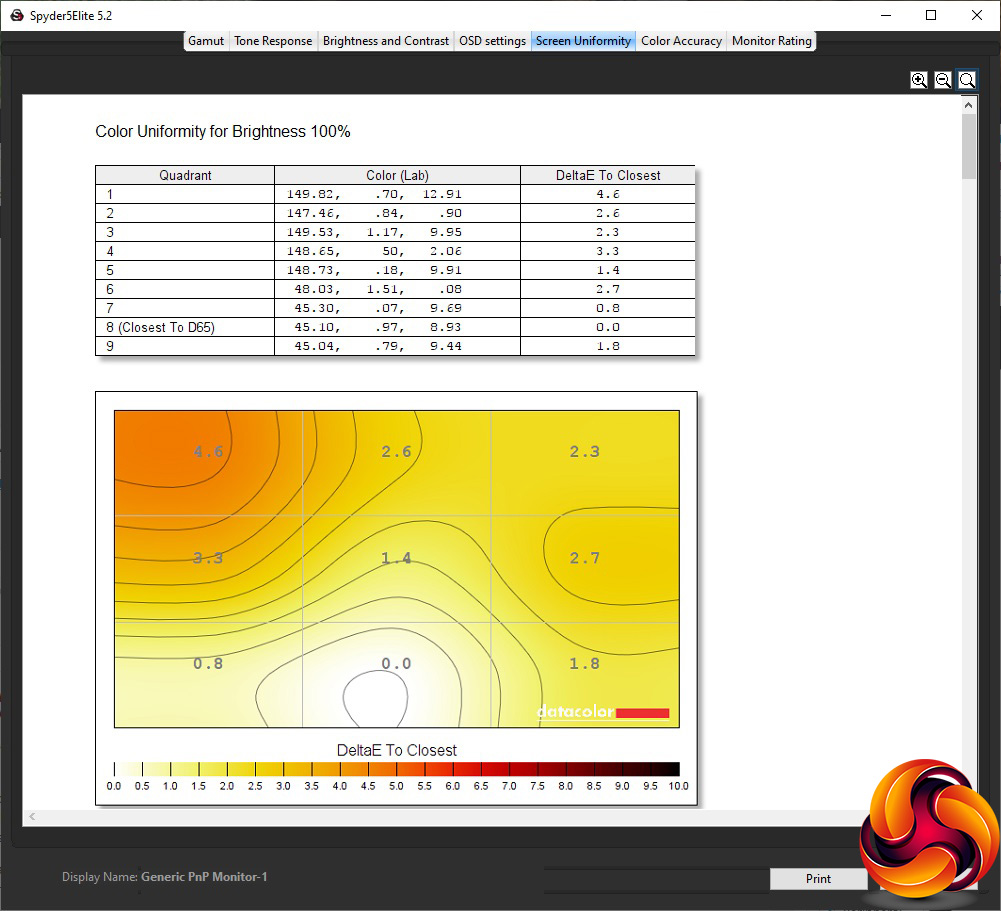Click the DeltaE To Closest column header
Image resolution: width=1001 pixels, height=911 pixels.
coord(608,175)
